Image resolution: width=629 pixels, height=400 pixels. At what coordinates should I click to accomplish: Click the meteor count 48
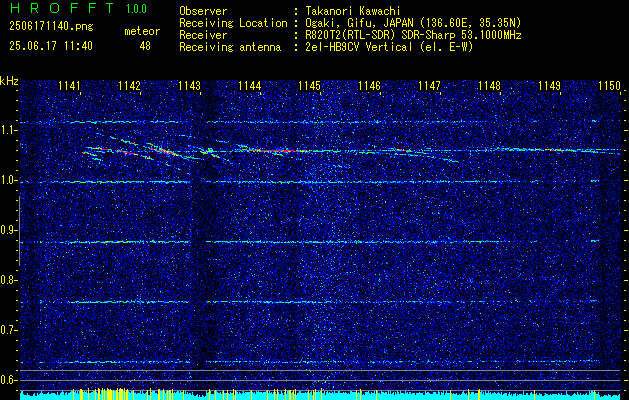point(145,46)
